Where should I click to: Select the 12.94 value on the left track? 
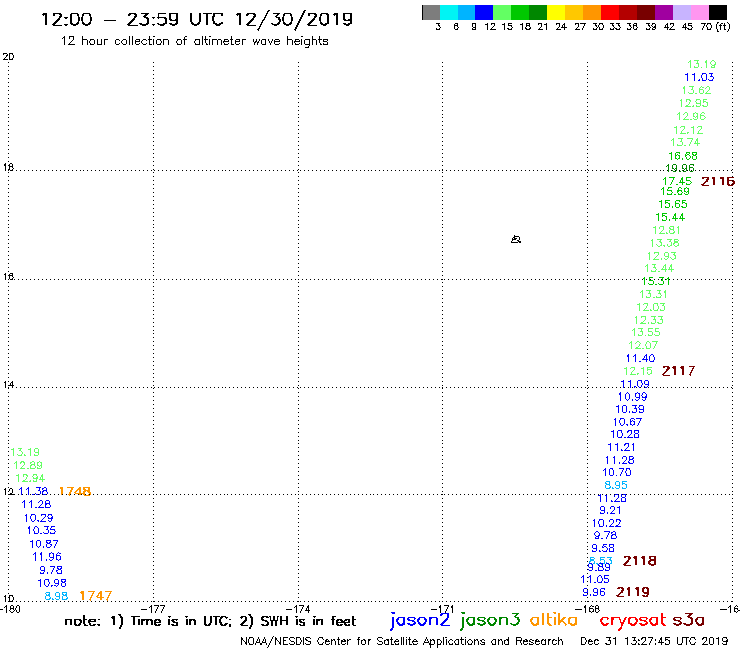click(30, 478)
